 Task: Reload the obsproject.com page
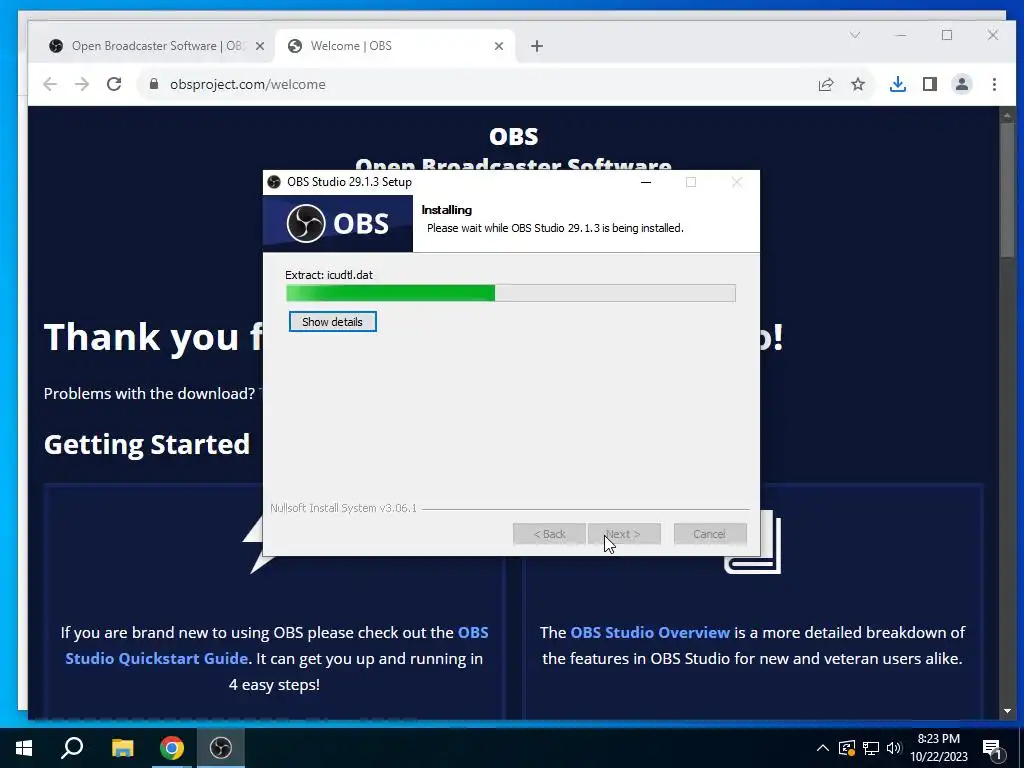coord(114,84)
